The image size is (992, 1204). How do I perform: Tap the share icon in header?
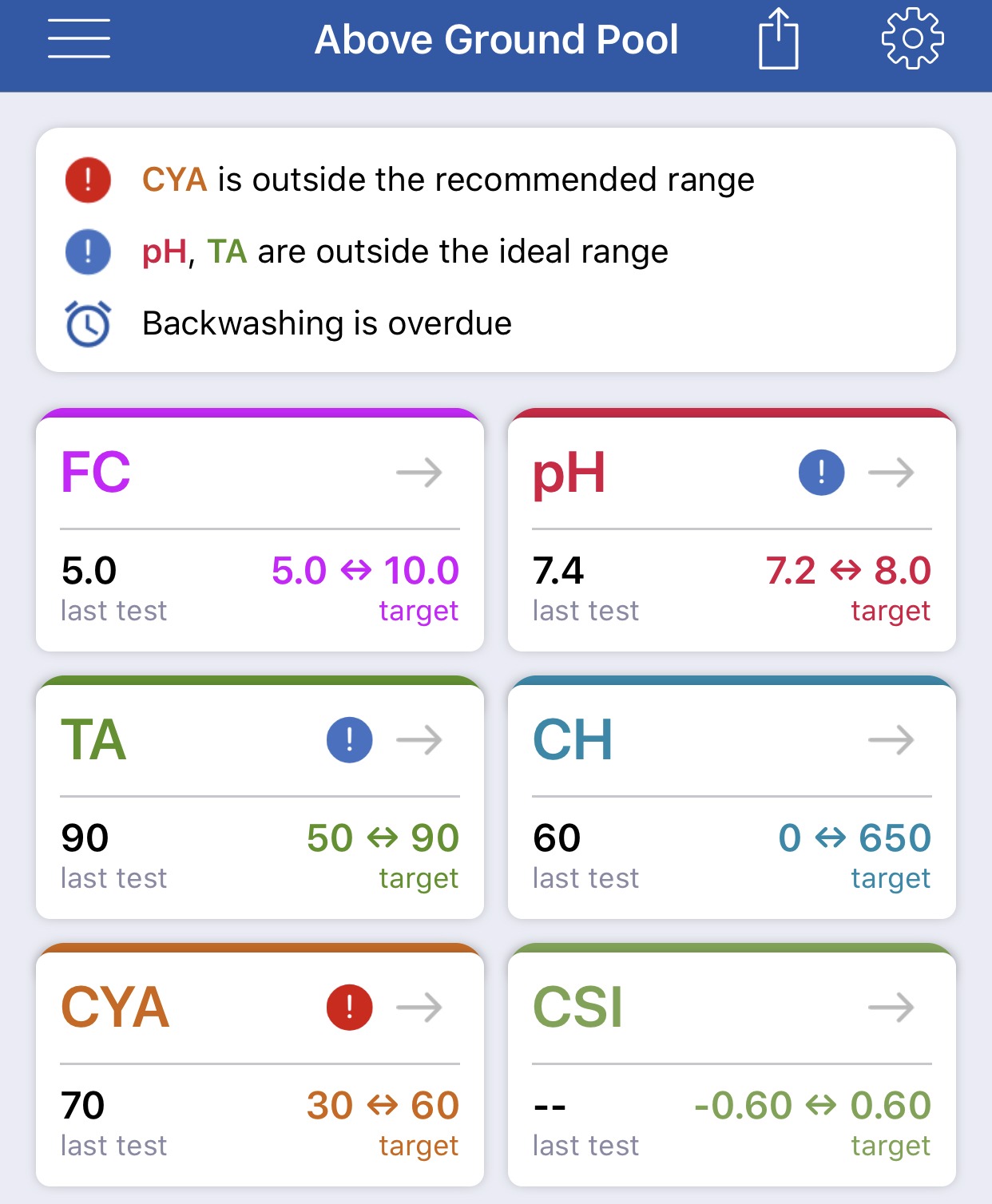(778, 38)
